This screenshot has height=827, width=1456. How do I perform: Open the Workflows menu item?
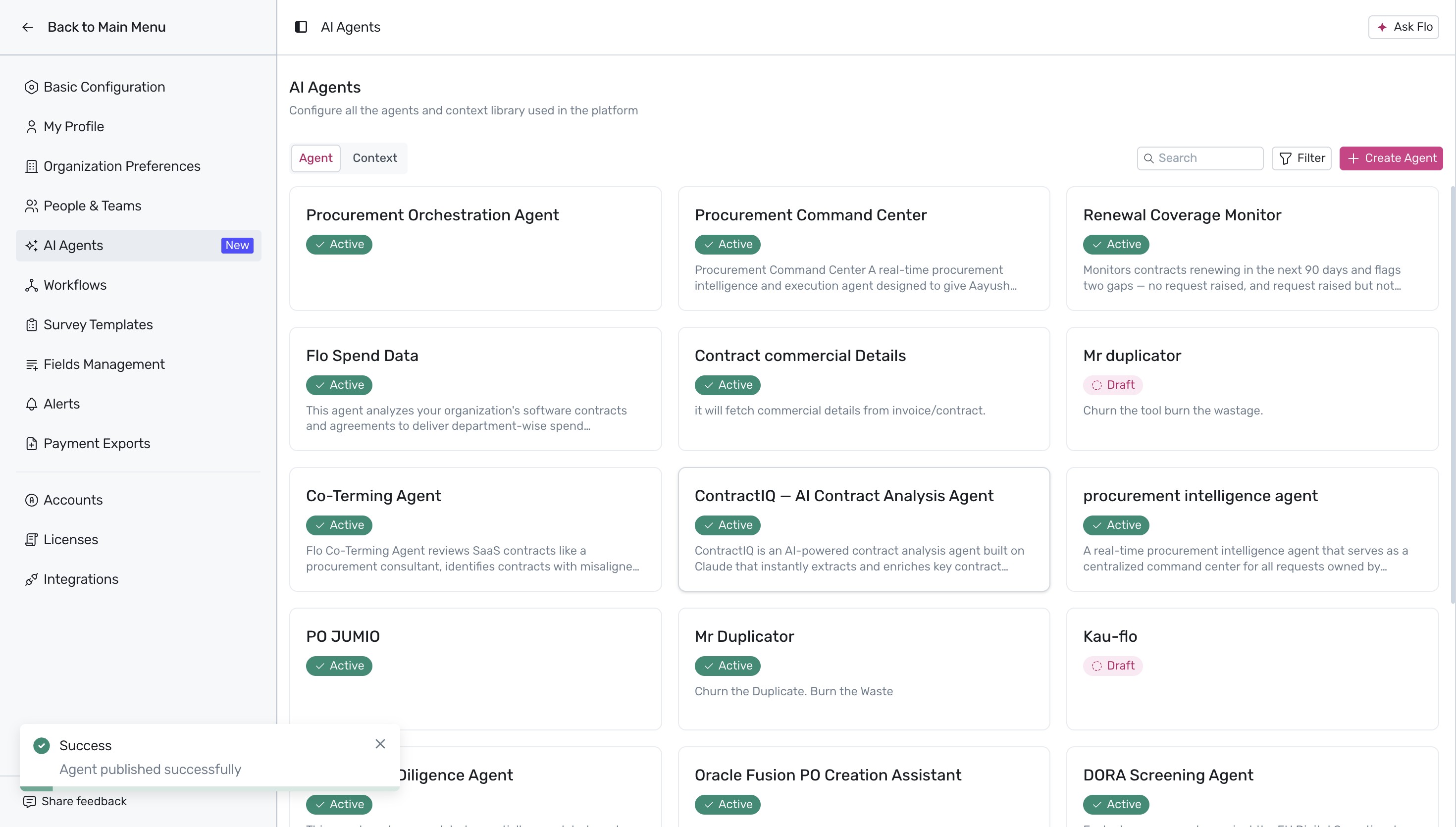(x=139, y=285)
